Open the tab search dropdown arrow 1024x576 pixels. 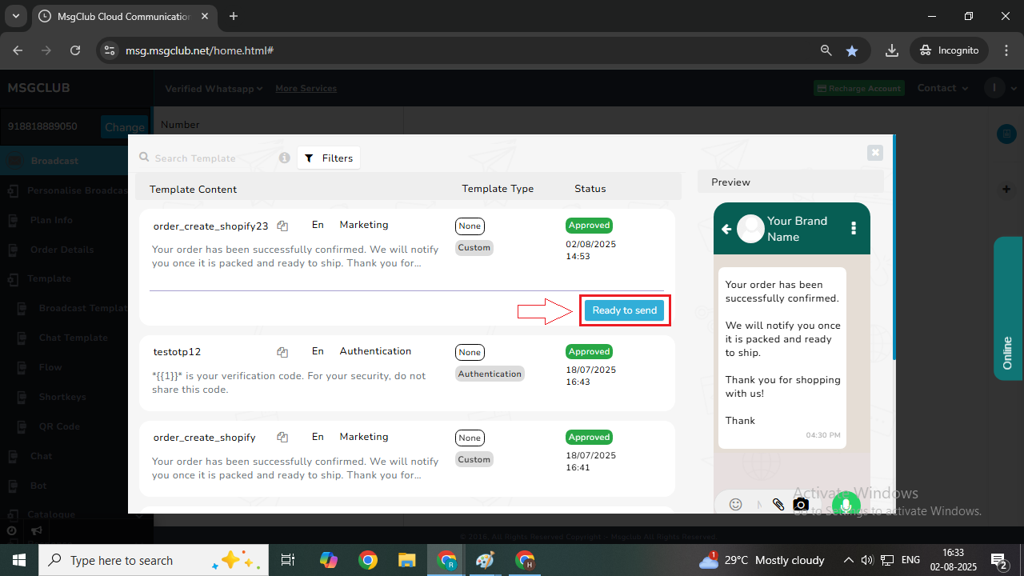click(x=16, y=16)
